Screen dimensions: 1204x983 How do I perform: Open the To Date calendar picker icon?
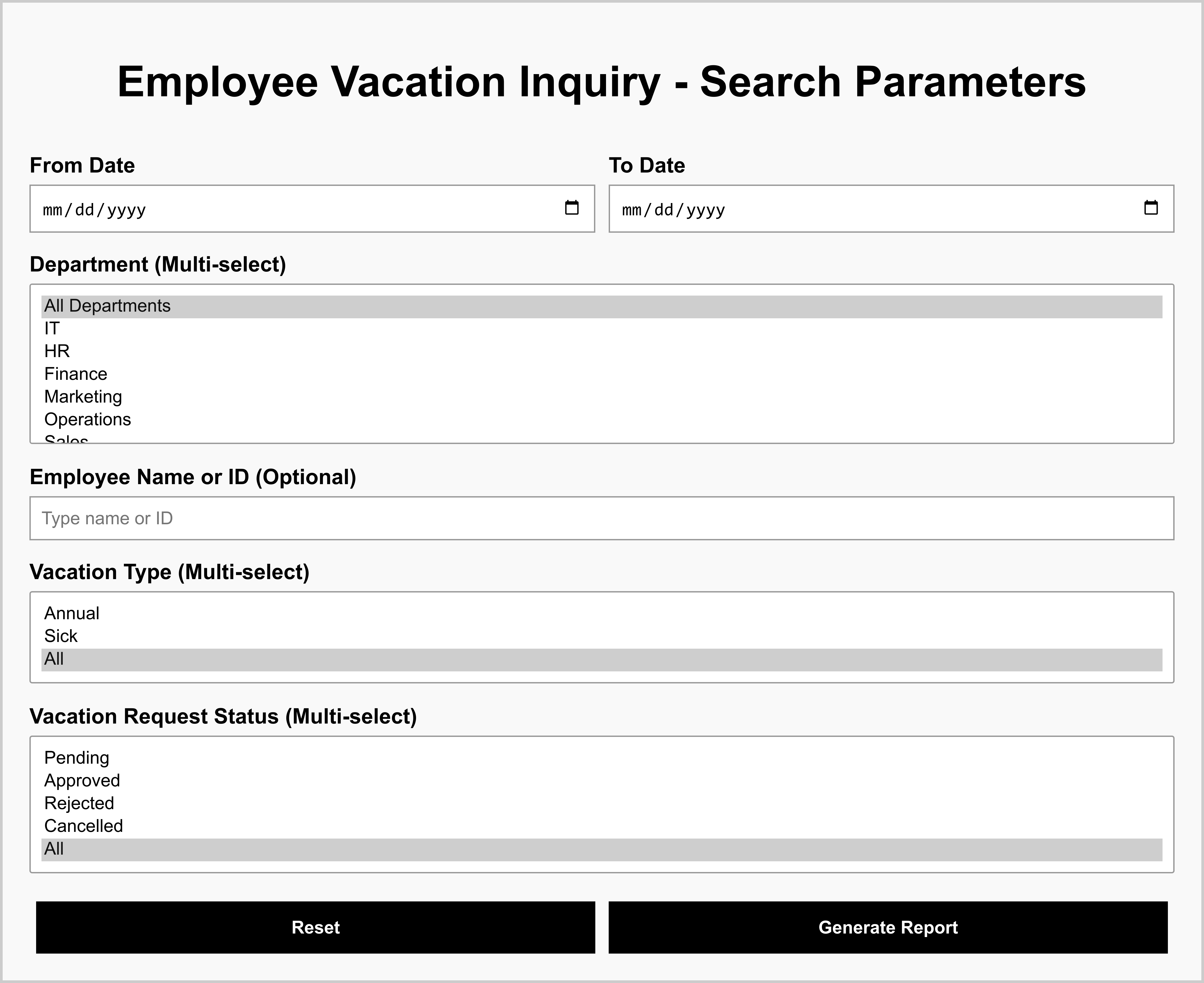coord(1150,208)
